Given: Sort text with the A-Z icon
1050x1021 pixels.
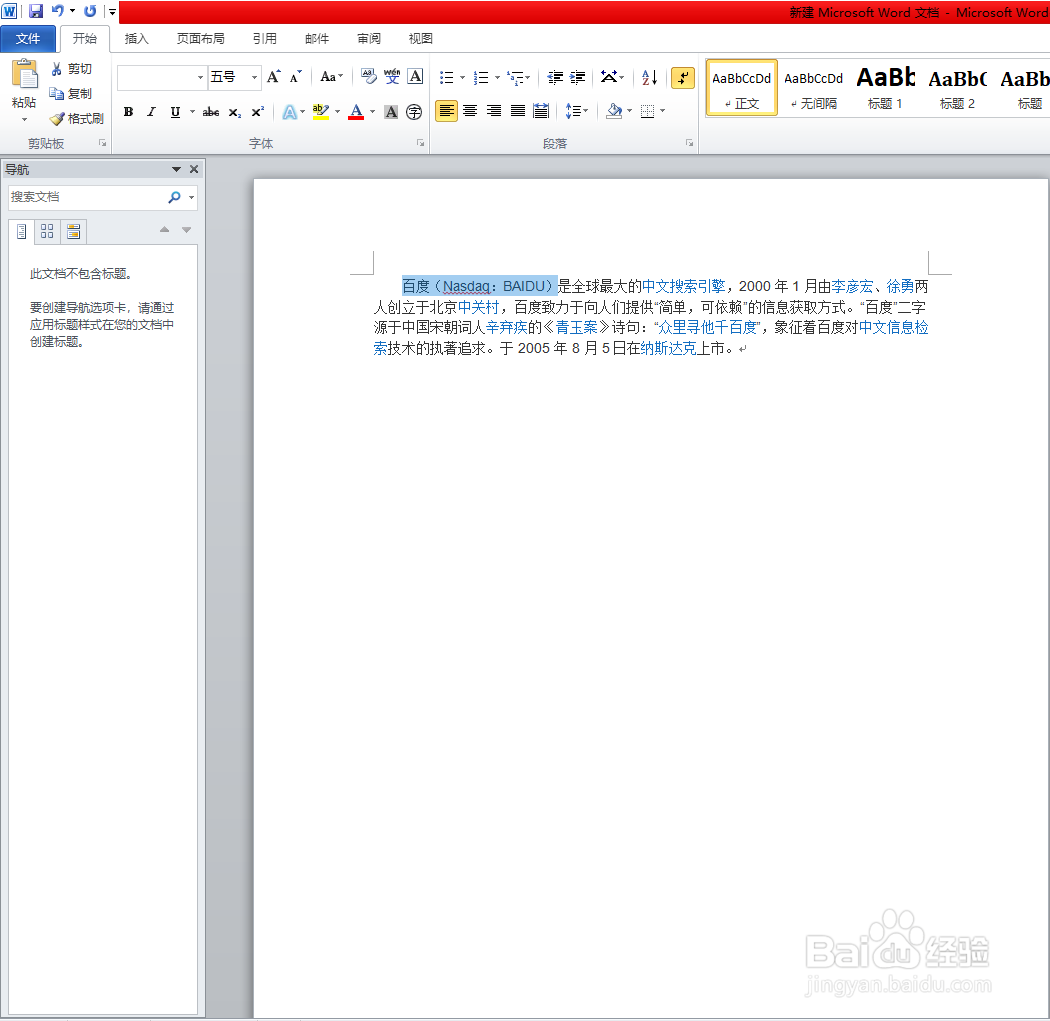Looking at the screenshot, I should click(x=650, y=78).
